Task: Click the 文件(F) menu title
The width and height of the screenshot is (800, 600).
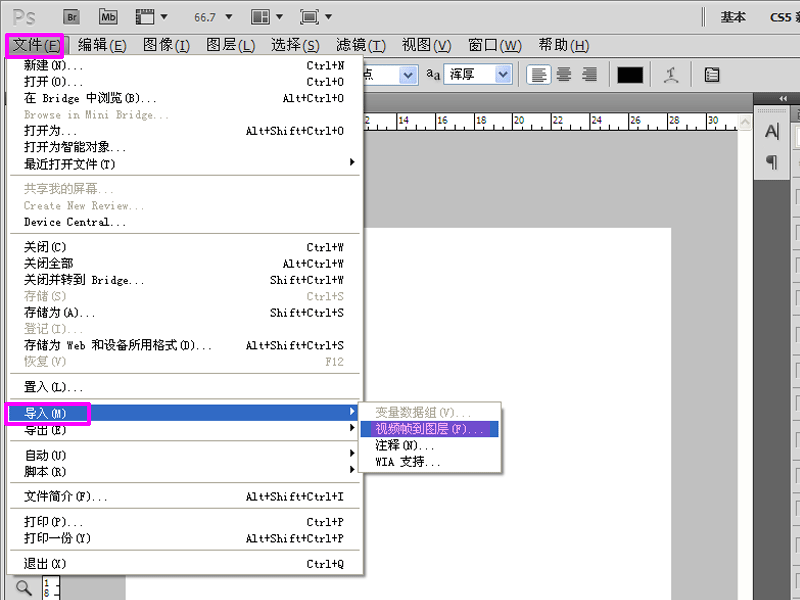Action: point(36,45)
